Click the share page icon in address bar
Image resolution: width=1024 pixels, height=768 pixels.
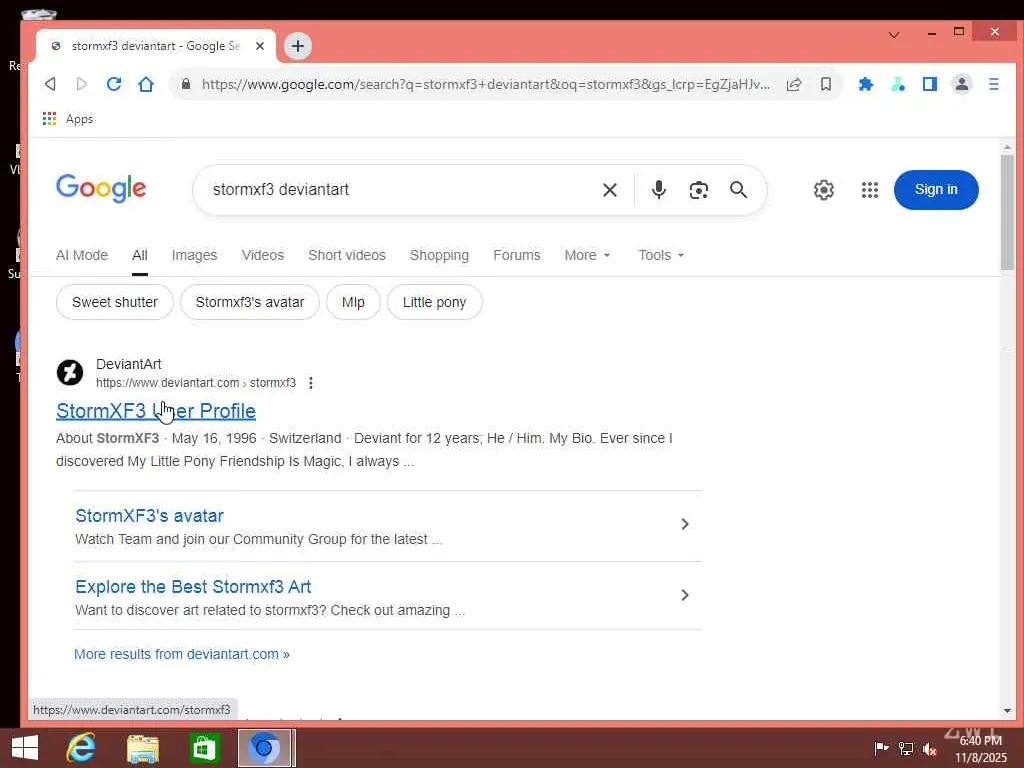tap(794, 84)
